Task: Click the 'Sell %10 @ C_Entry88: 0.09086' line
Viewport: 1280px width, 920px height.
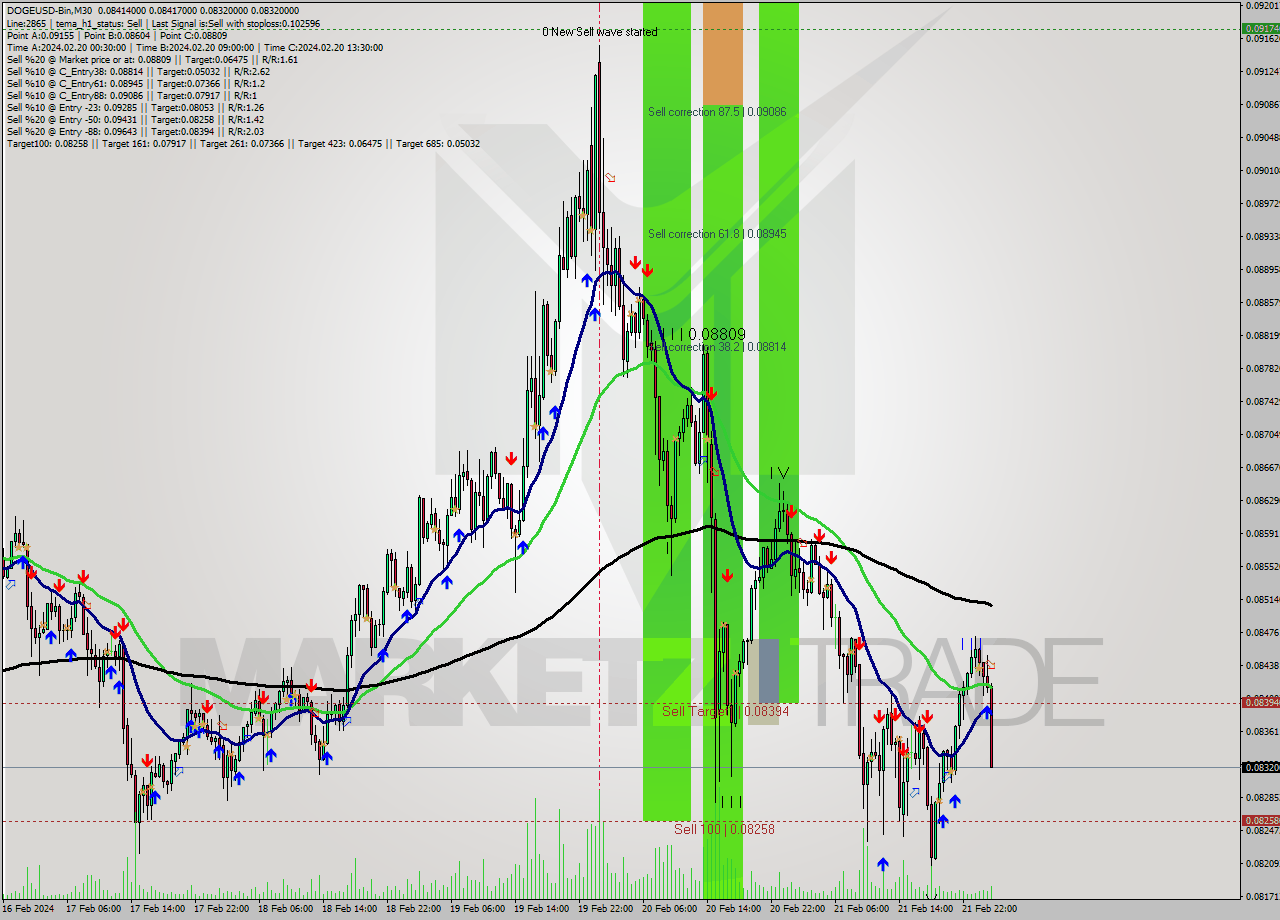Action: click(x=131, y=95)
